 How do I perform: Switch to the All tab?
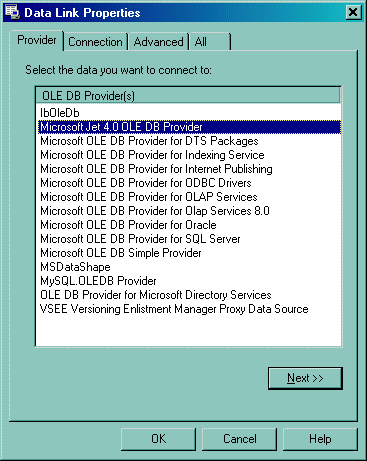[x=210, y=42]
